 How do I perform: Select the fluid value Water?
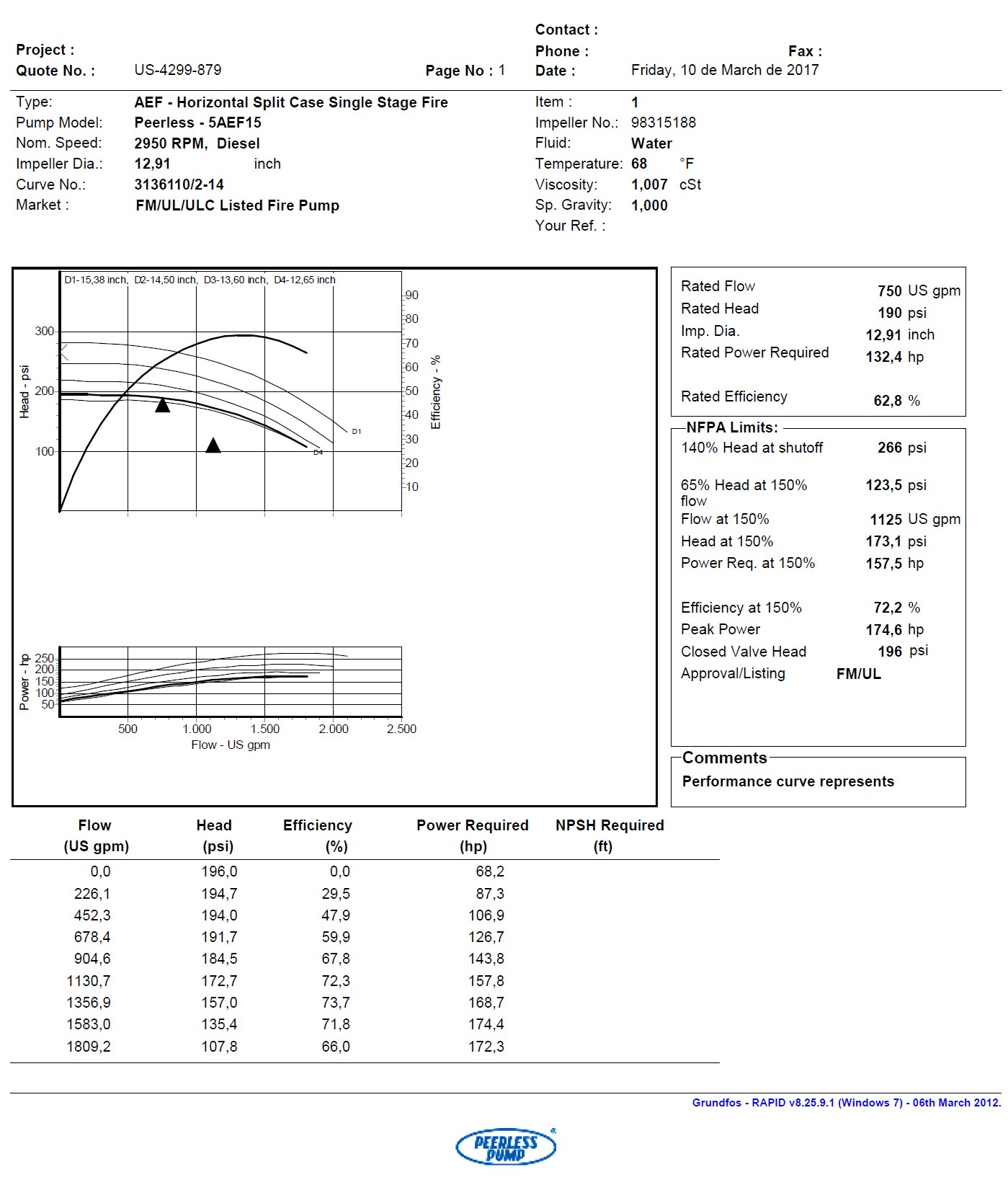pyautogui.click(x=652, y=143)
